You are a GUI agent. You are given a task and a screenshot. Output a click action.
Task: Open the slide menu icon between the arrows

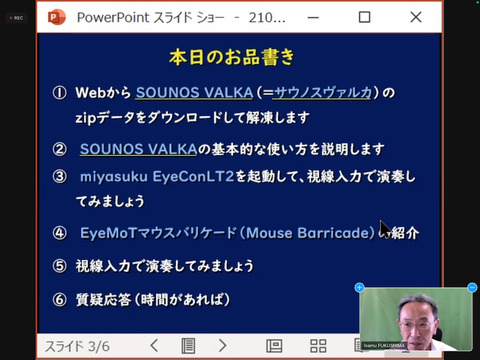[188, 346]
